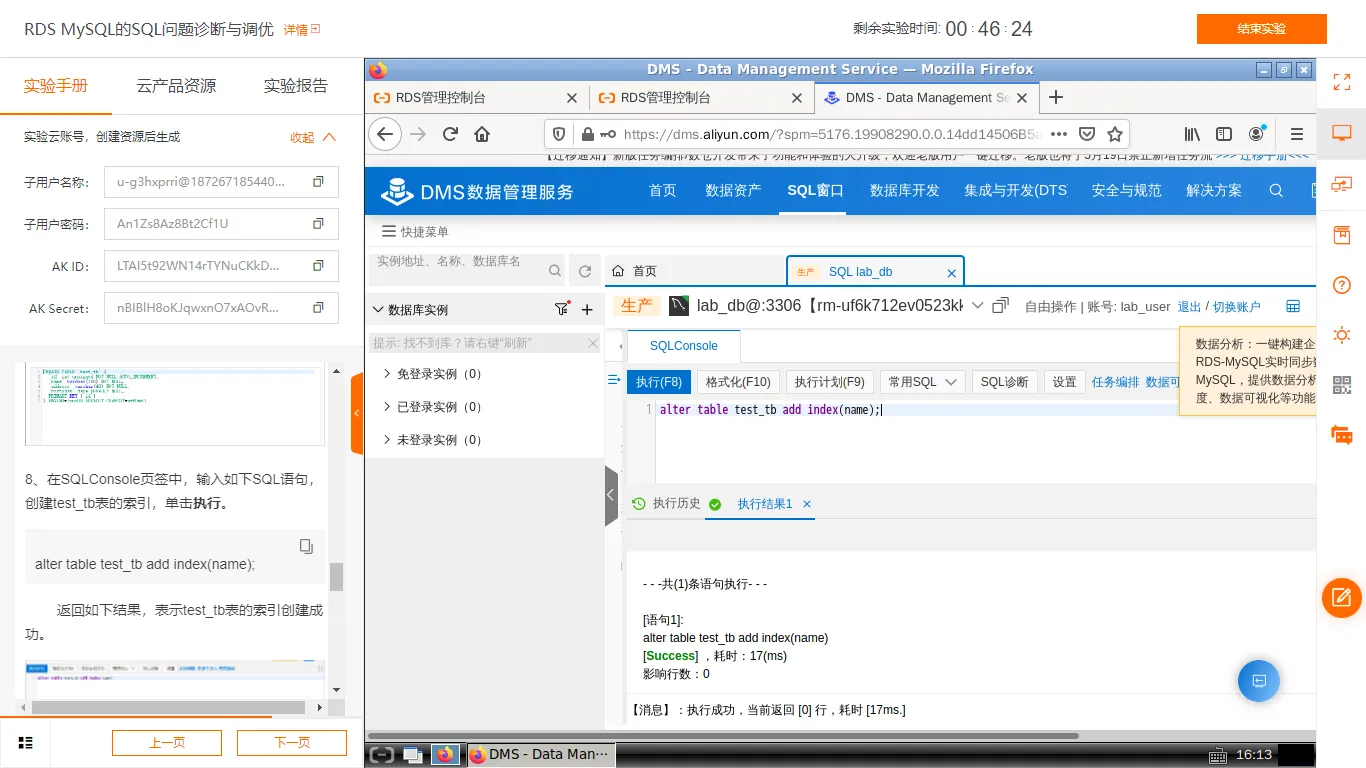This screenshot has width=1366, height=768.
Task: Copy the alter table SQL snippet
Action: pos(307,546)
